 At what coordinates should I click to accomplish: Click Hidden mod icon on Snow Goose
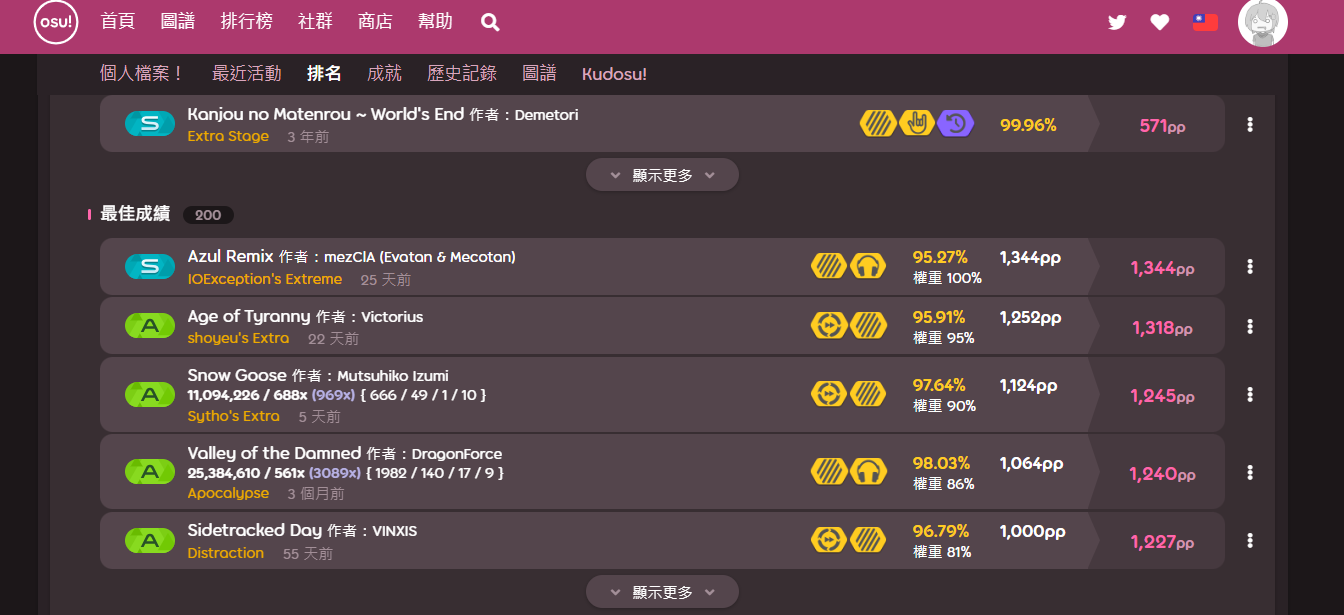point(868,394)
